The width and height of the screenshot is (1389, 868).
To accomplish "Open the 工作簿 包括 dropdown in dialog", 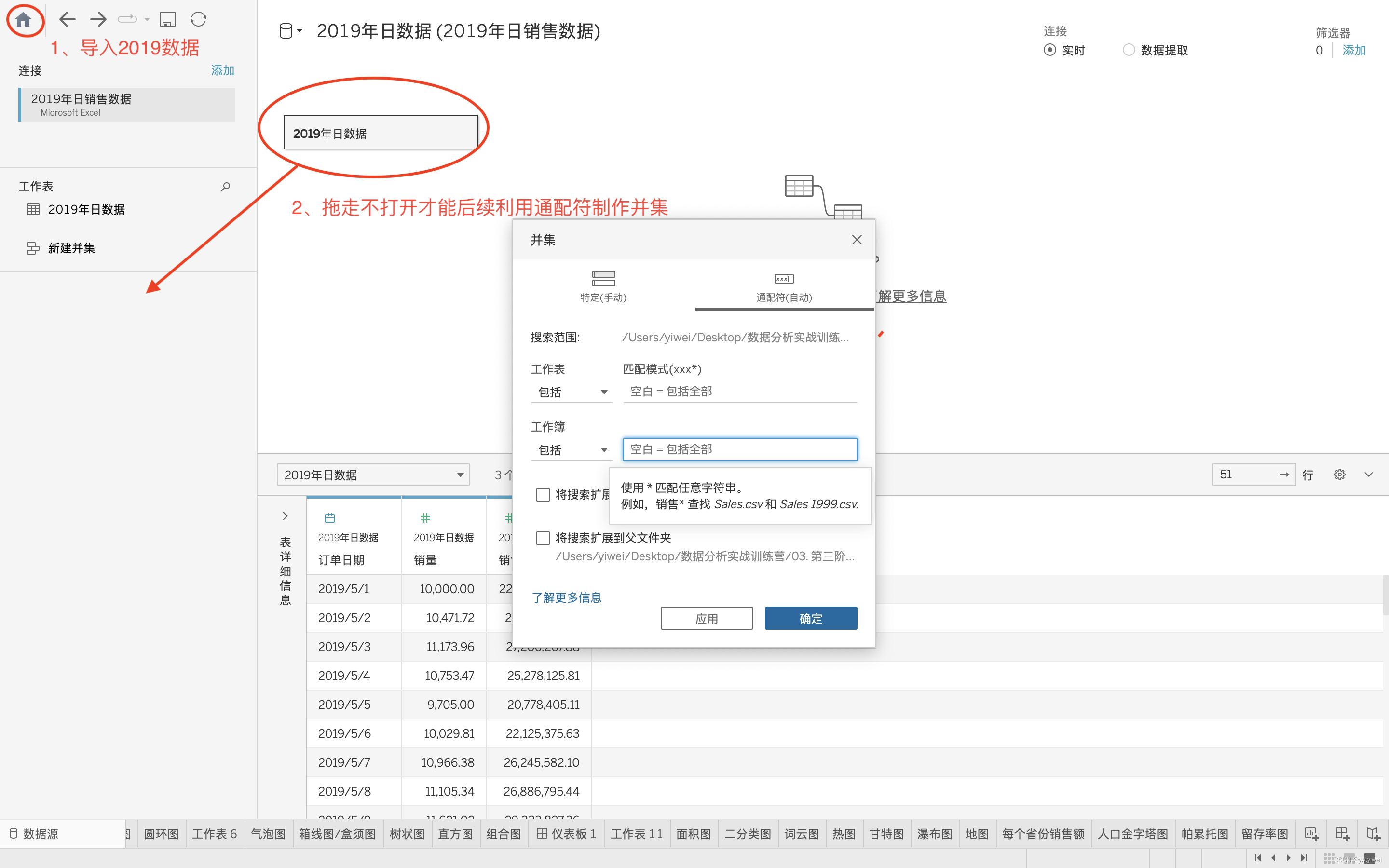I will pos(571,450).
